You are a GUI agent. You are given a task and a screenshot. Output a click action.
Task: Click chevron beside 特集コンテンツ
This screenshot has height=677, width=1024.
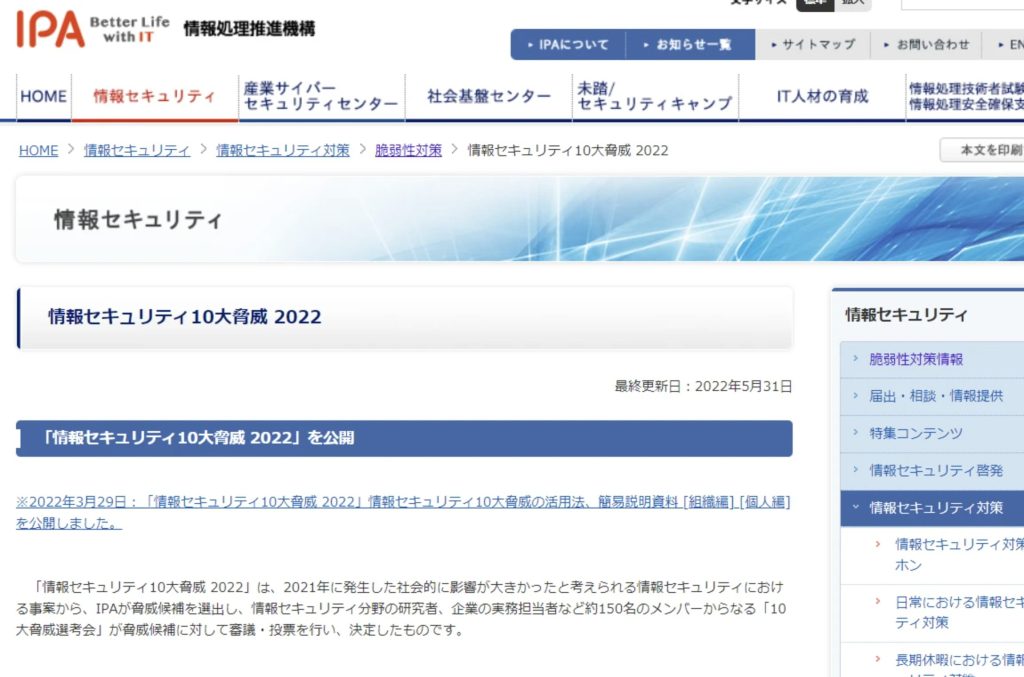[x=856, y=432]
